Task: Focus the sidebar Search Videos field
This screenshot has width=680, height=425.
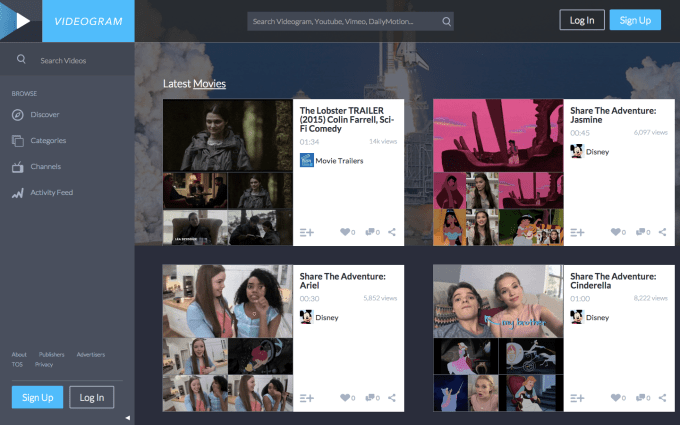Action: click(x=67, y=59)
